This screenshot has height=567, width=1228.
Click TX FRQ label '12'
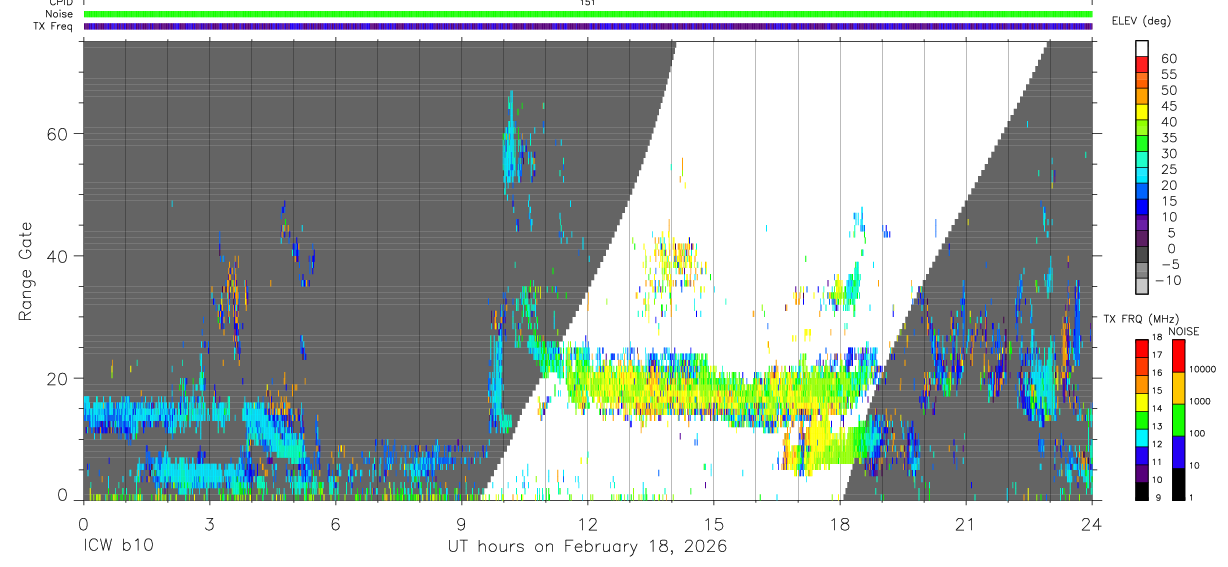[x=1157, y=444]
